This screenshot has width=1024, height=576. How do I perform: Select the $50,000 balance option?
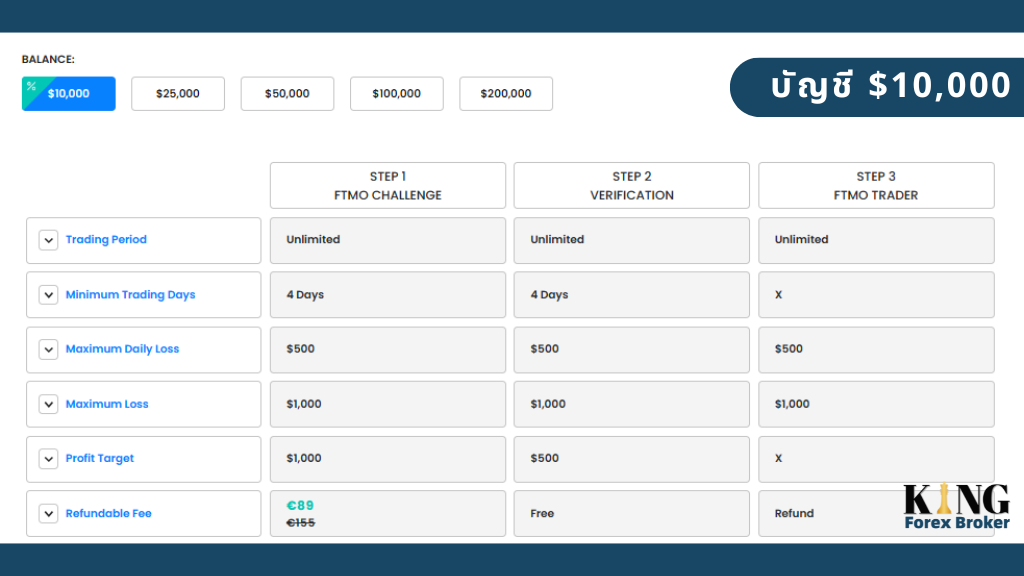pos(287,93)
